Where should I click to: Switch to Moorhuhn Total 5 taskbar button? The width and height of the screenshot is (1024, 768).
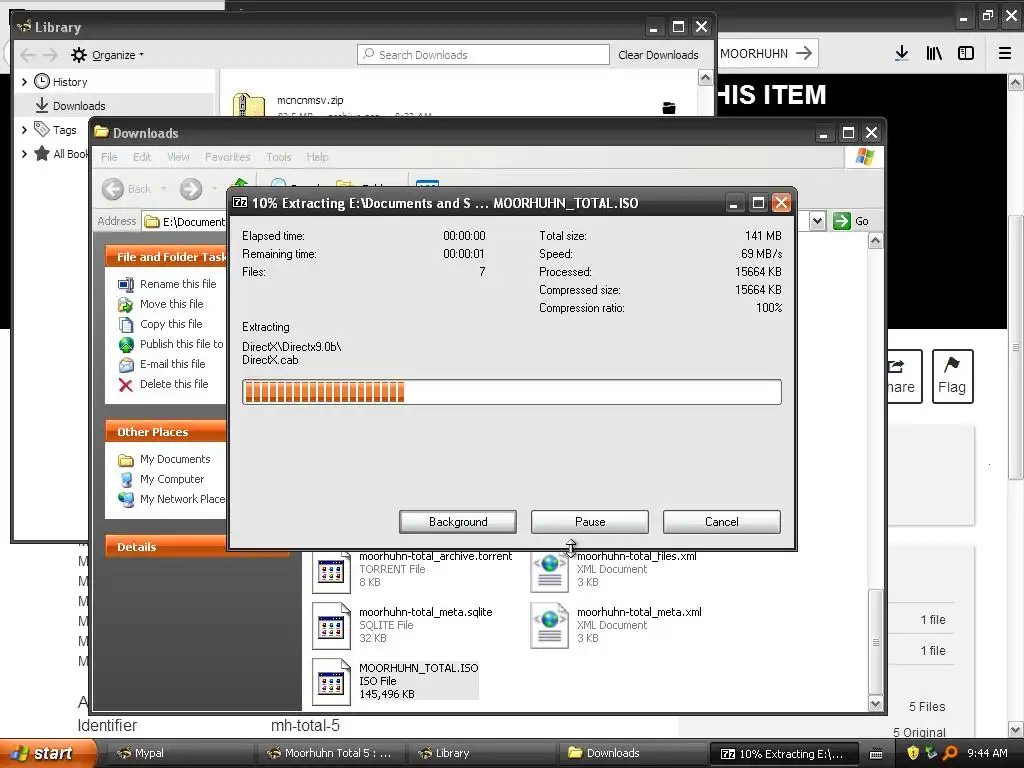(330, 753)
